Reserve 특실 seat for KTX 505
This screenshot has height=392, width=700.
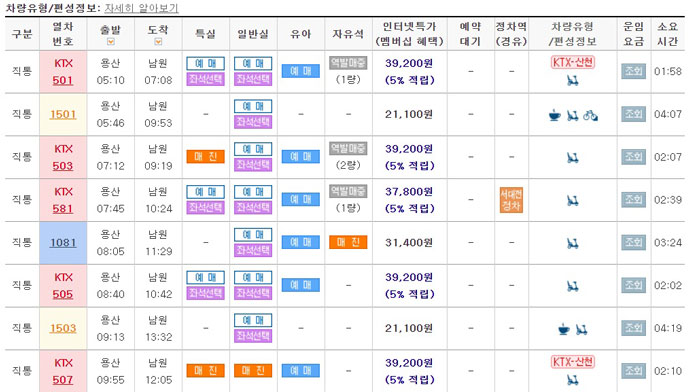pos(205,278)
